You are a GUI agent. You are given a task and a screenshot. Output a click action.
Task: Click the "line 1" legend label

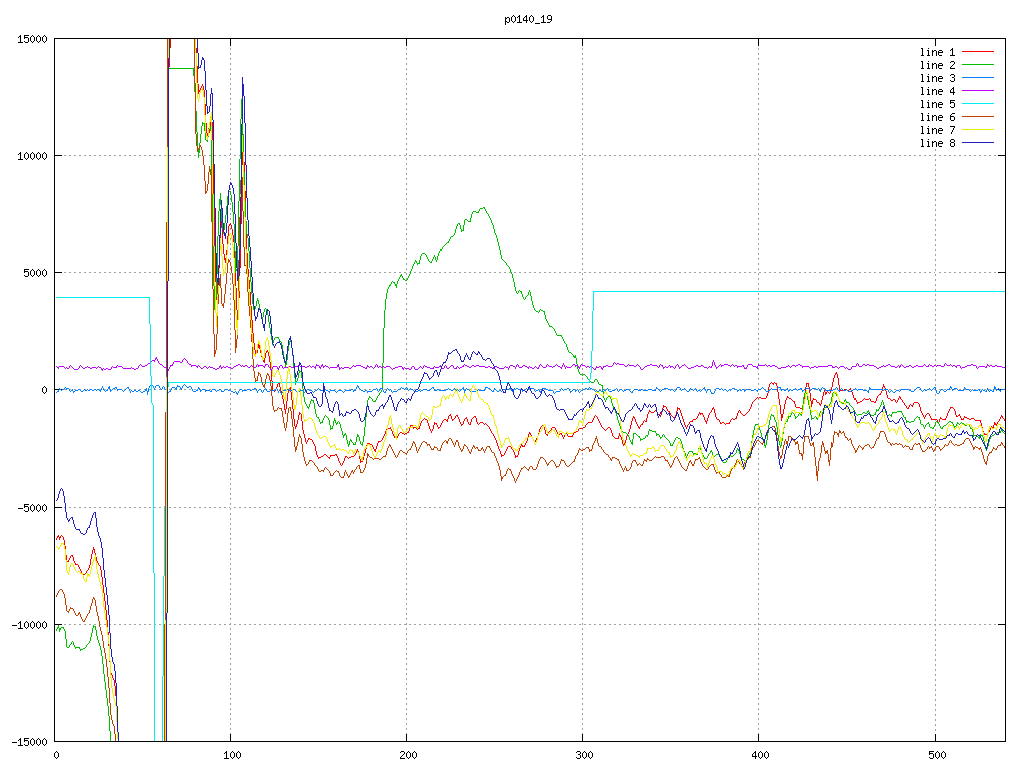pos(937,52)
